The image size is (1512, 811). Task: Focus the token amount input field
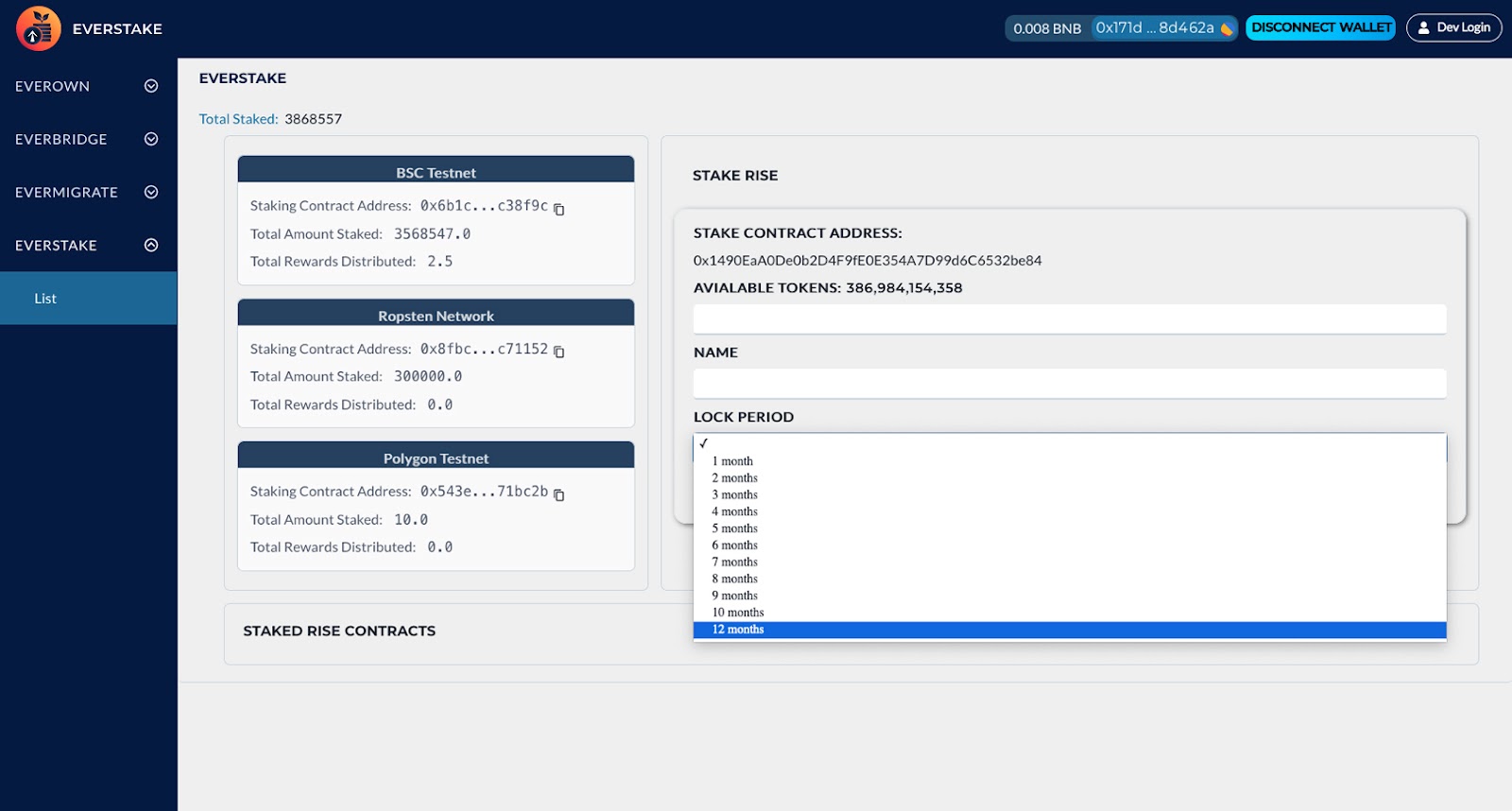(1070, 319)
